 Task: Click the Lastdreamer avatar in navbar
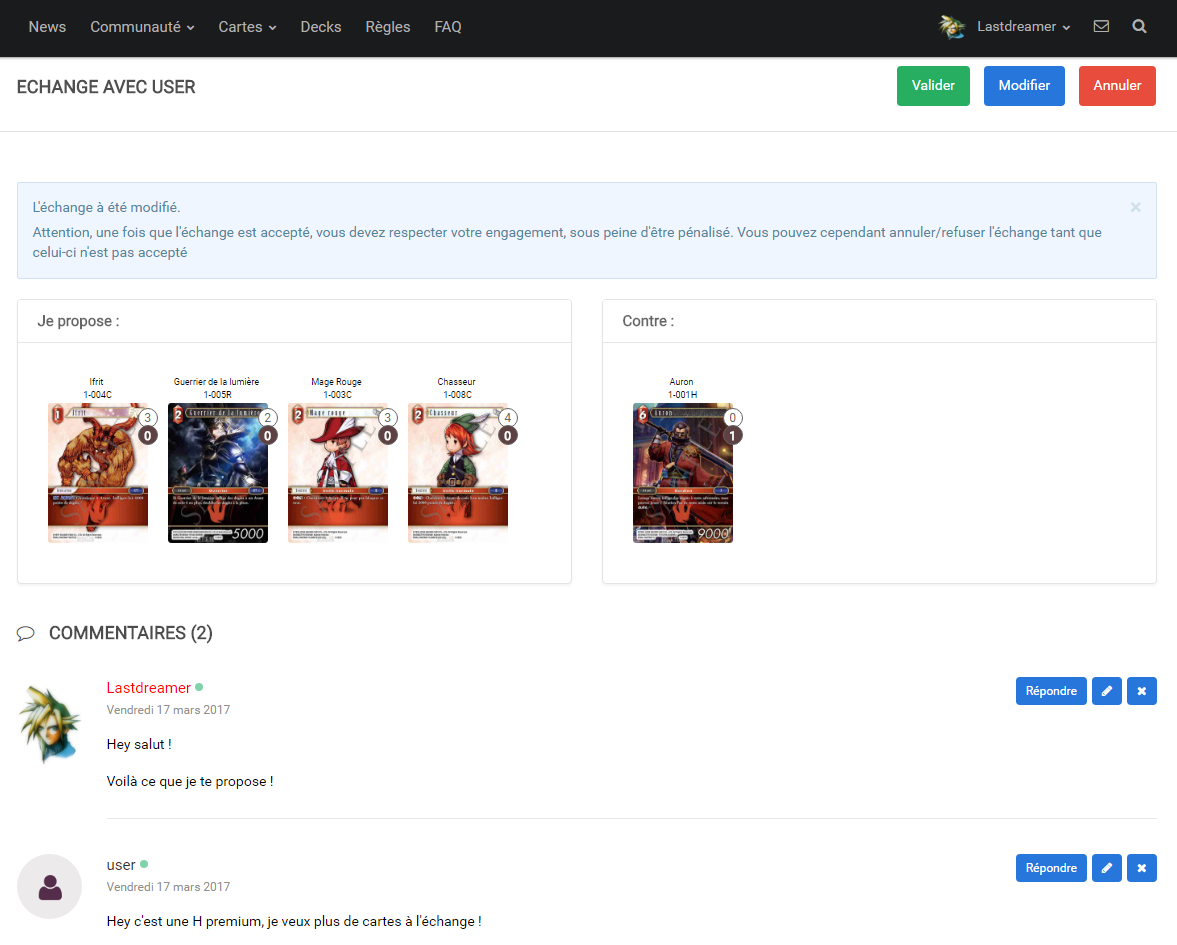click(x=952, y=27)
